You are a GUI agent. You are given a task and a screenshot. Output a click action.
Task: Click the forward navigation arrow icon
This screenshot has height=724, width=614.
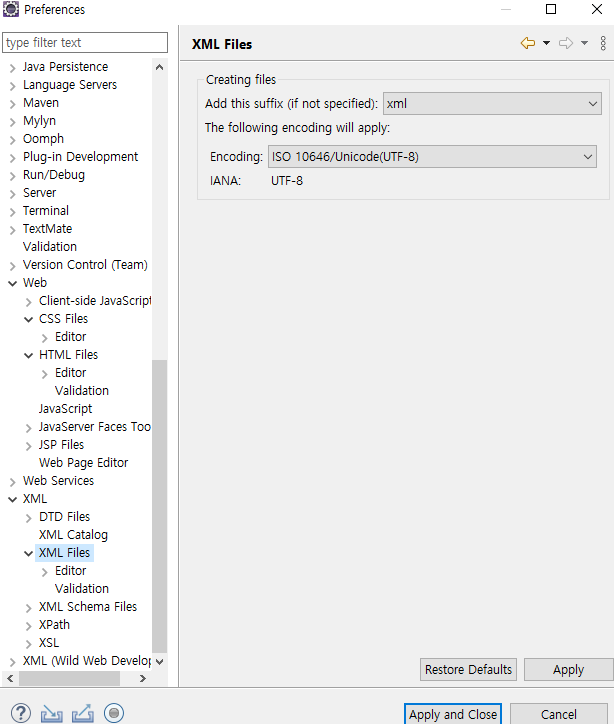tap(566, 43)
